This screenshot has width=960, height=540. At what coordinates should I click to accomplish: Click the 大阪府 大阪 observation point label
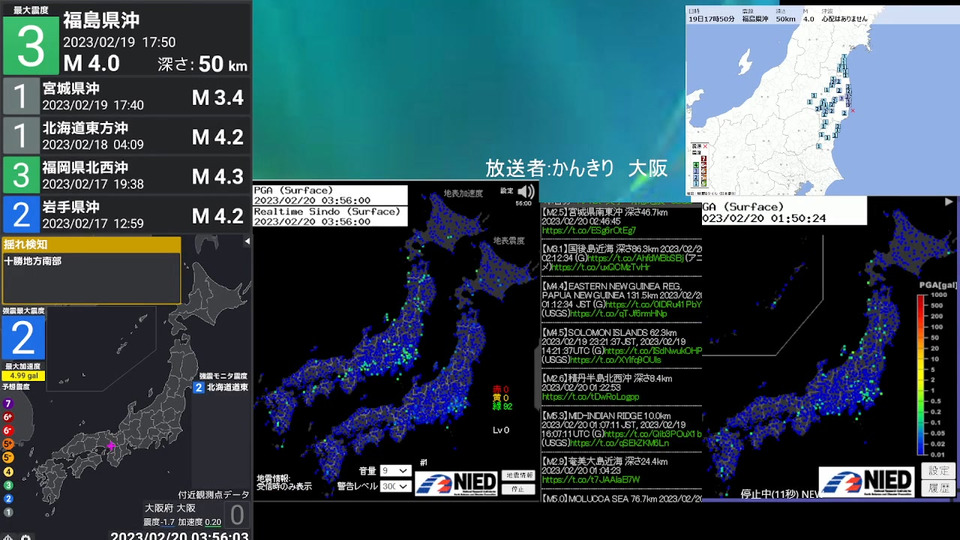[x=170, y=508]
